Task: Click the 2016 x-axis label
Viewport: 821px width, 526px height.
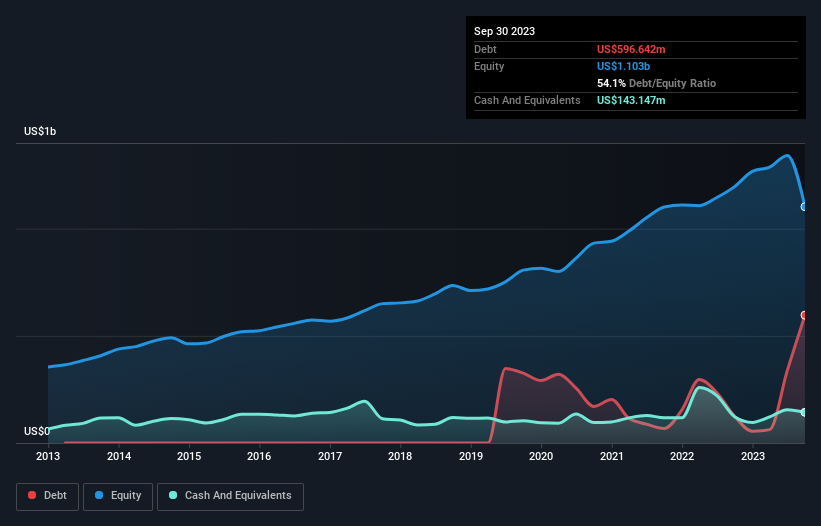Action: tap(259, 456)
